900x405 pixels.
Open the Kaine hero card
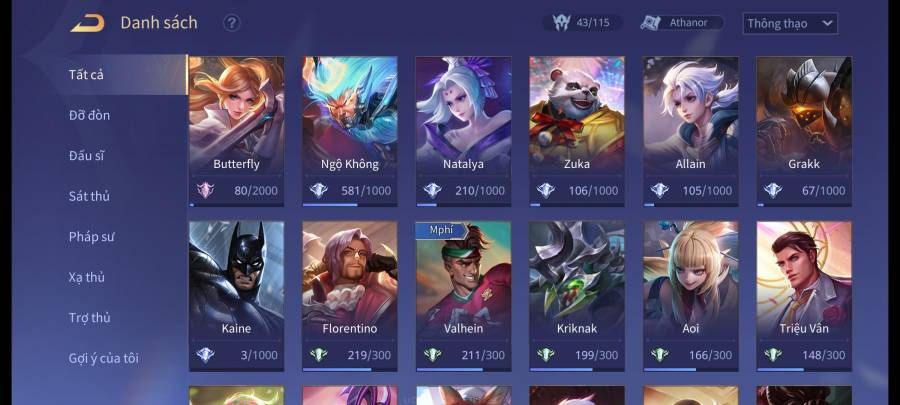(236, 296)
